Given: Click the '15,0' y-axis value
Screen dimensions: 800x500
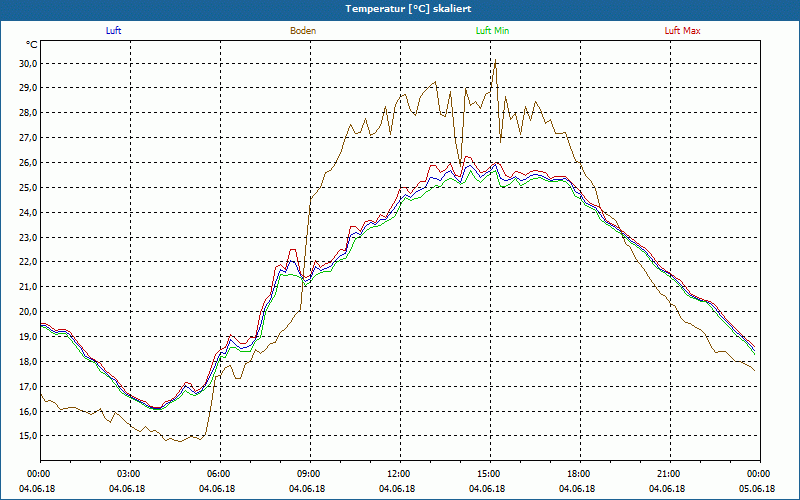Looking at the screenshot, I should 28,436.
